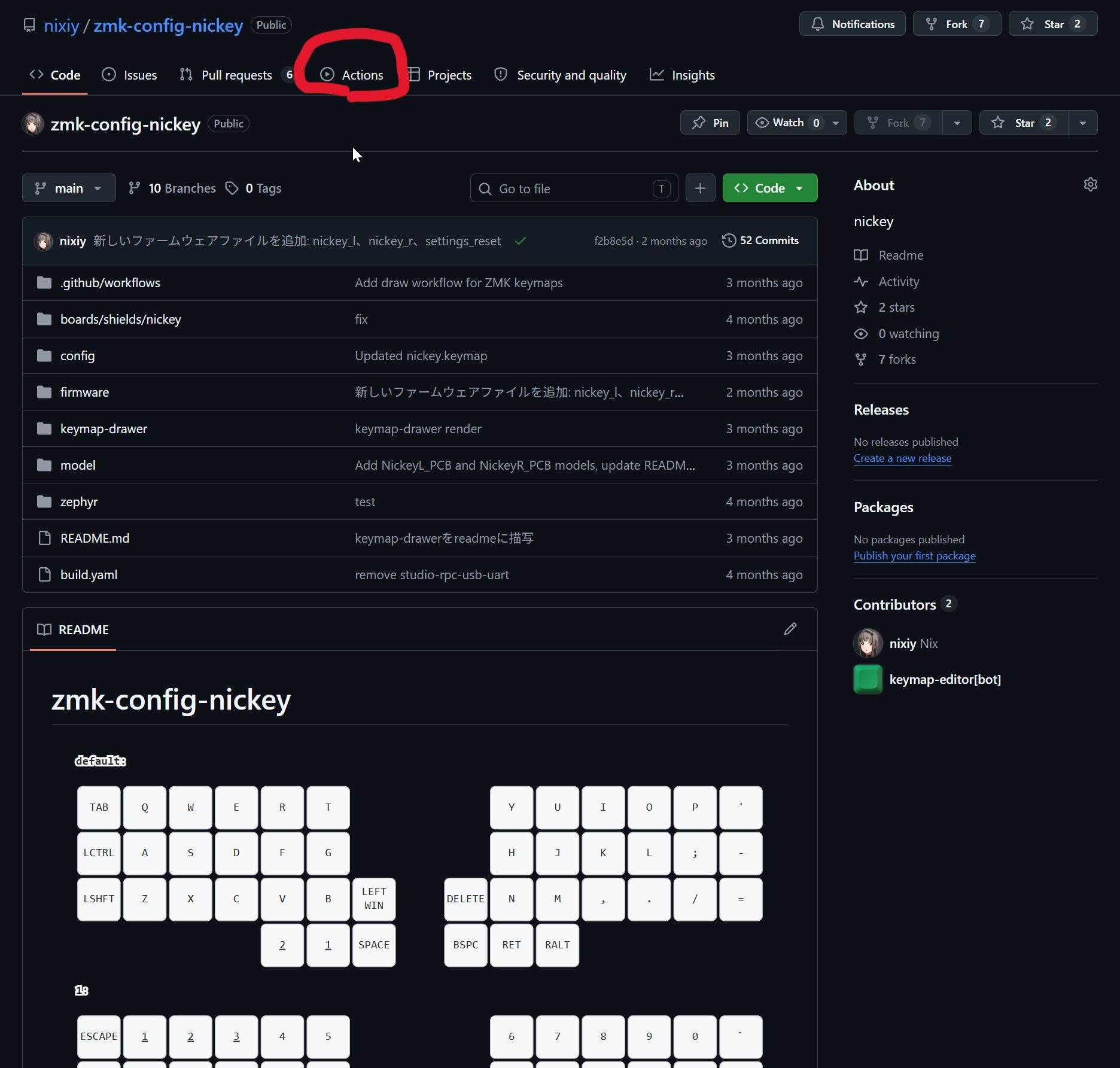Click the SPACE key in default layer
This screenshot has width=1120, height=1068.
(374, 945)
